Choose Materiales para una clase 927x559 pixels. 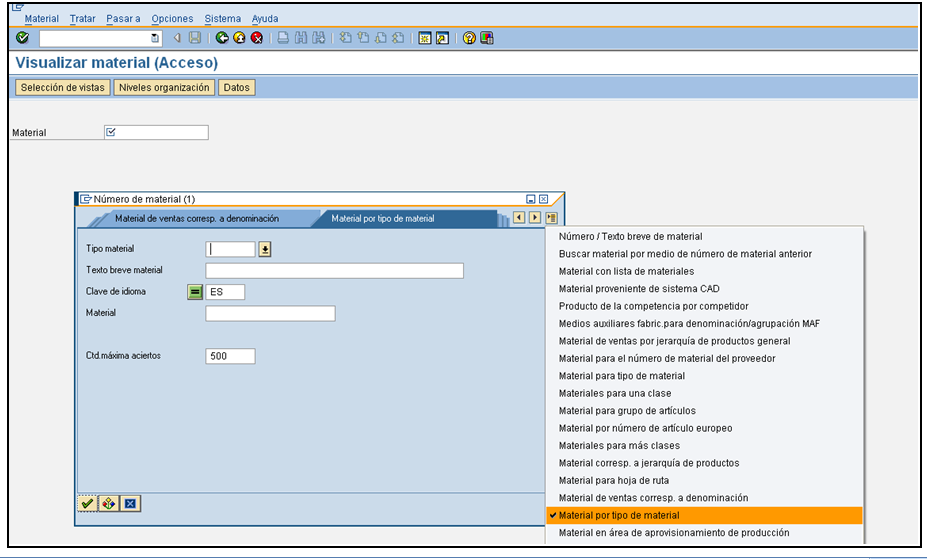tap(704, 394)
